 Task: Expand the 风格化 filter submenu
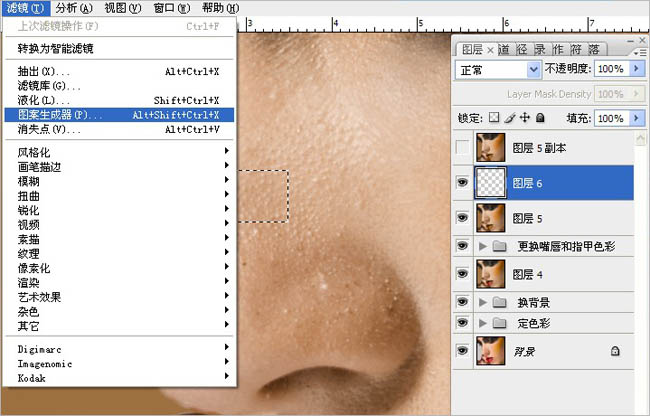pyautogui.click(x=119, y=152)
